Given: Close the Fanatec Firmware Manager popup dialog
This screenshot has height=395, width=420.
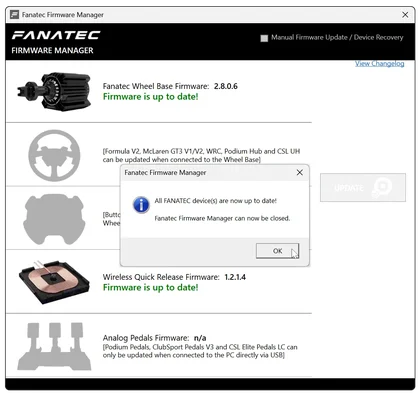Looking at the screenshot, I should tap(300, 172).
